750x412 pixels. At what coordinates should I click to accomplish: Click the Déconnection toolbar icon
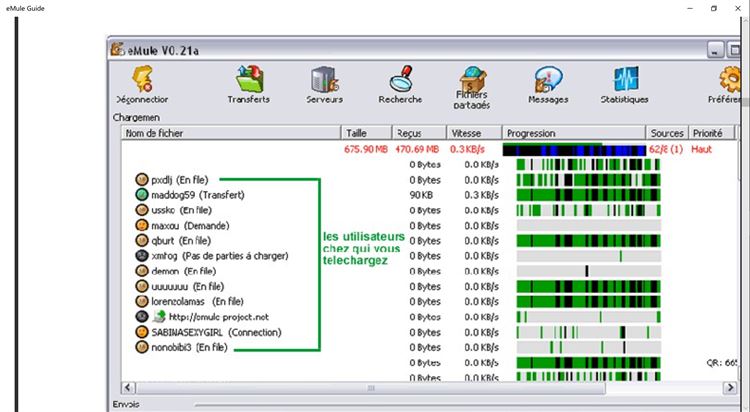tap(143, 79)
